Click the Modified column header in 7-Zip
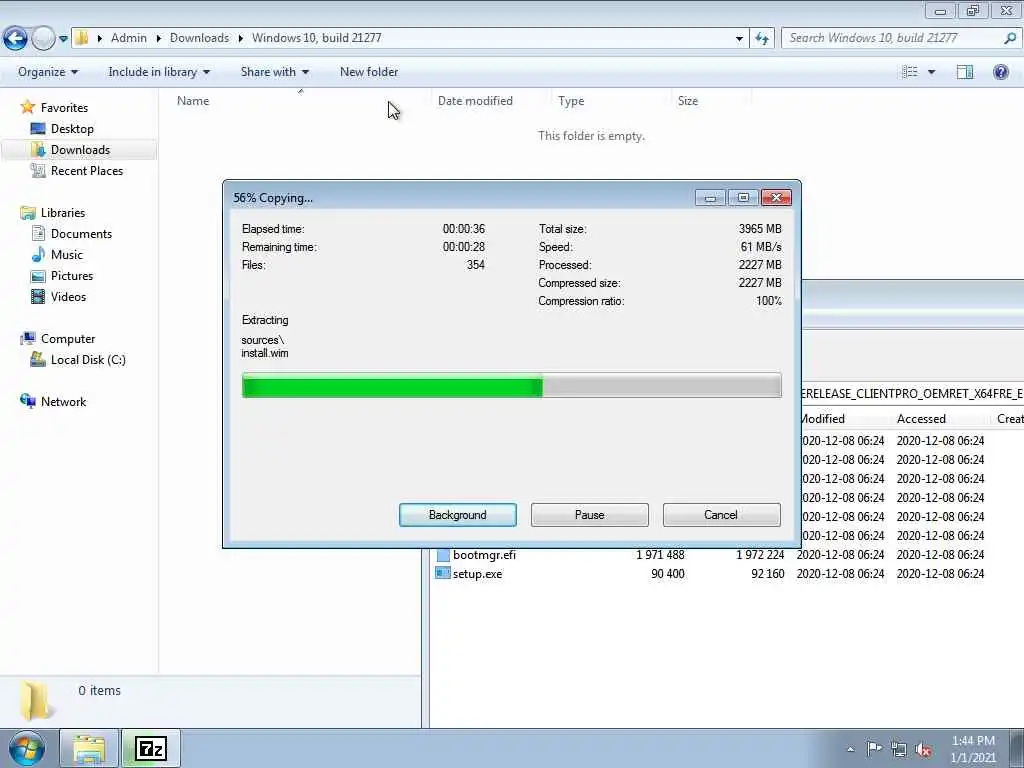 [822, 419]
